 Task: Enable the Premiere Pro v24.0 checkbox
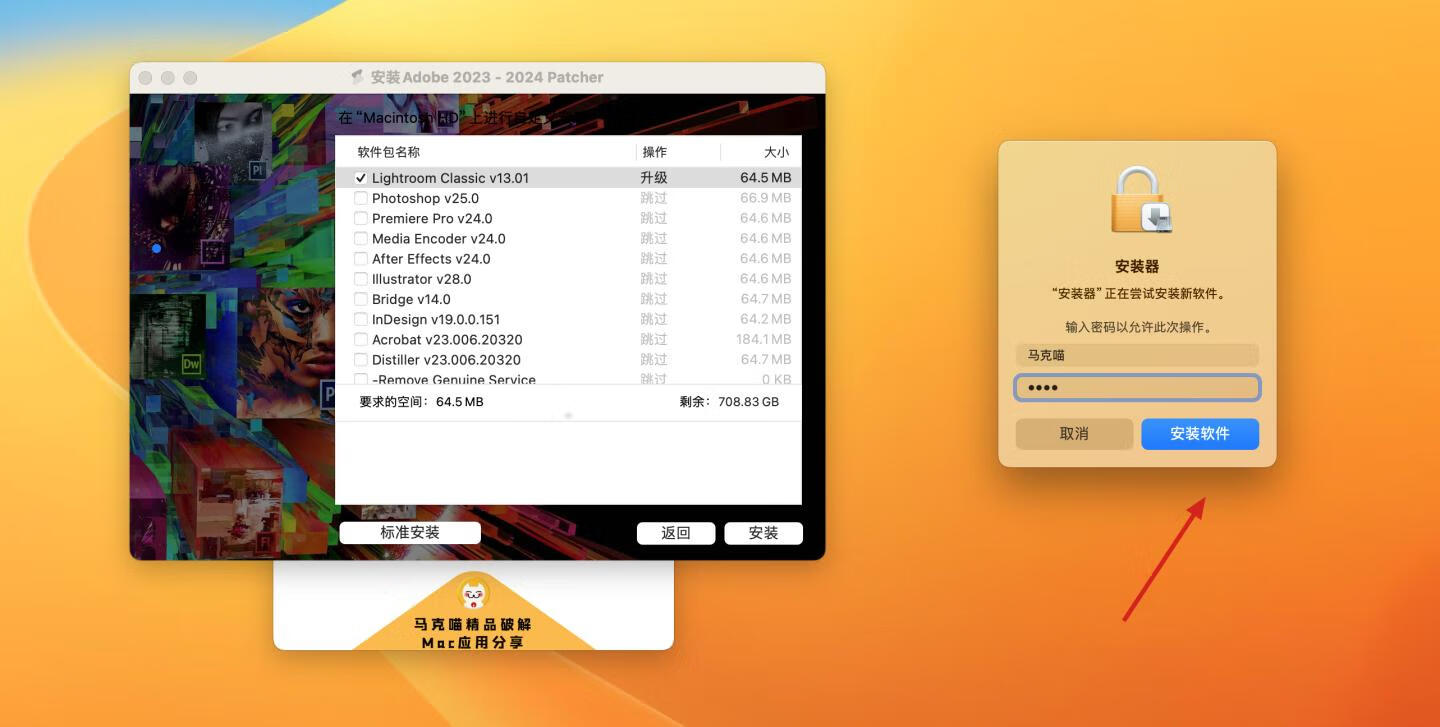point(361,218)
